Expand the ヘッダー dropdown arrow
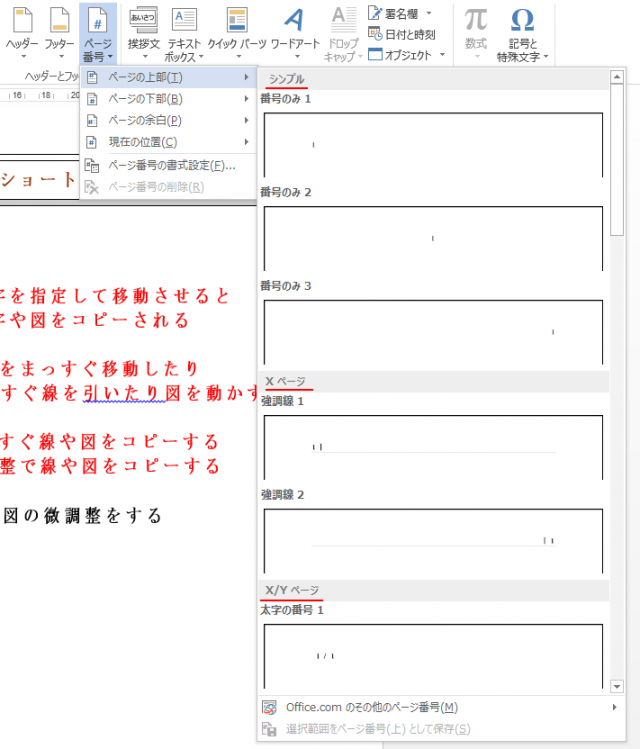640x749 pixels. click(x=23, y=57)
